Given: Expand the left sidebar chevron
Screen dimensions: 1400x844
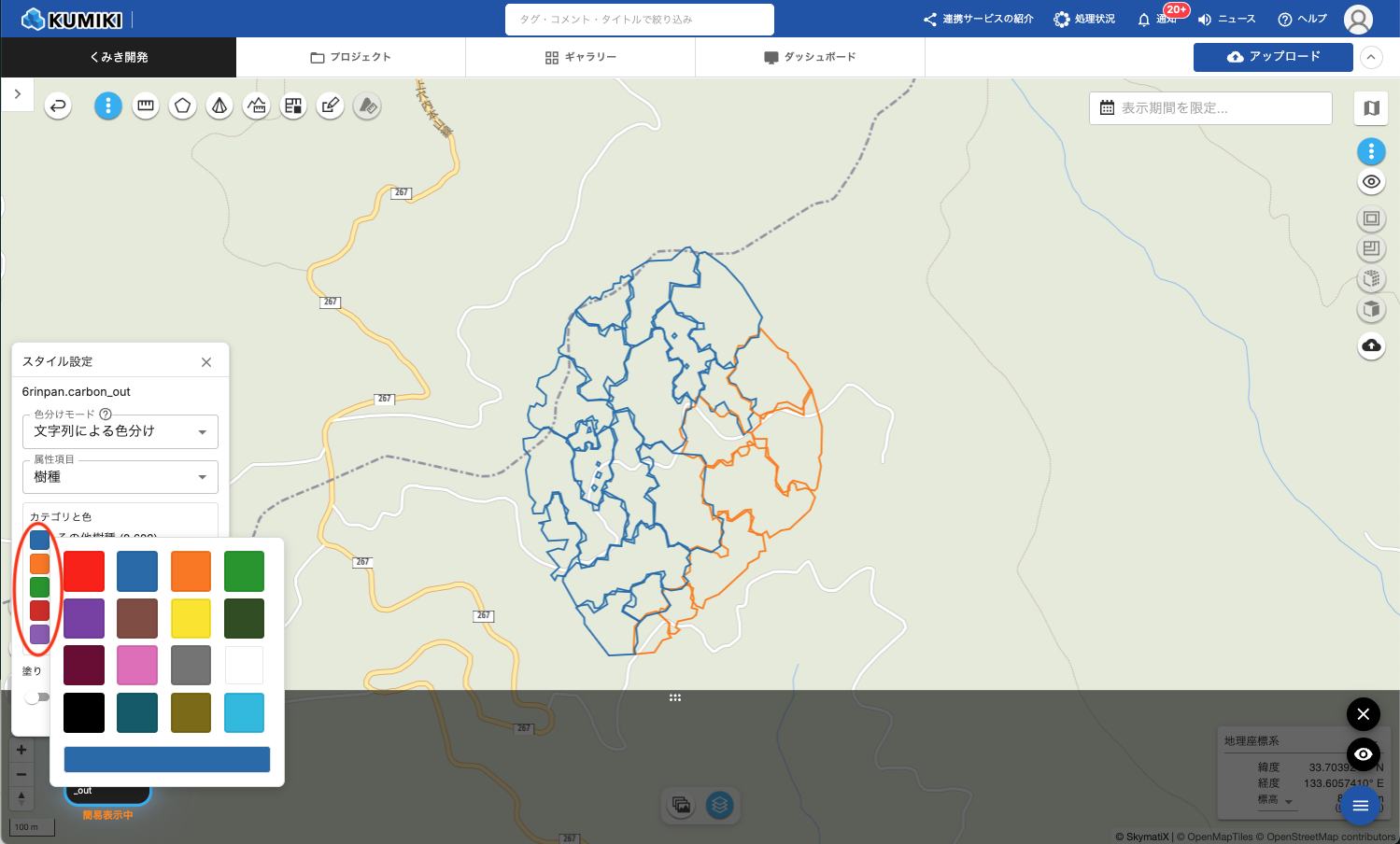Looking at the screenshot, I should point(18,94).
